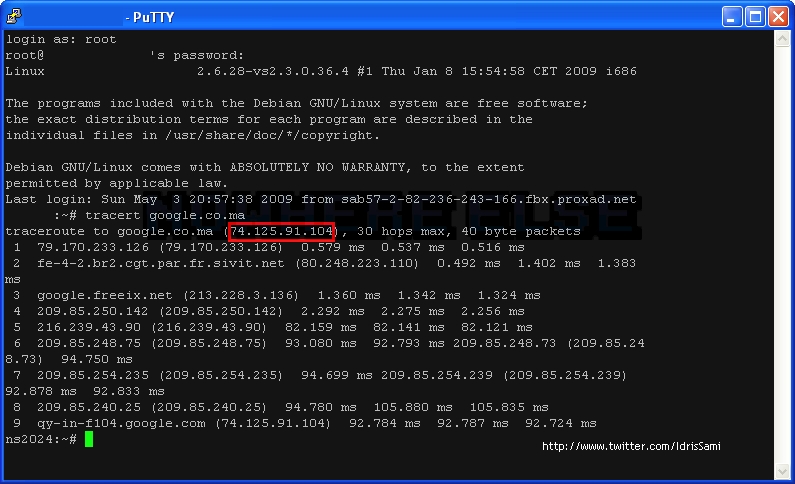Click hostname qy-in-f104.google.com in hop 9
795x484 pixels.
click(x=121, y=423)
